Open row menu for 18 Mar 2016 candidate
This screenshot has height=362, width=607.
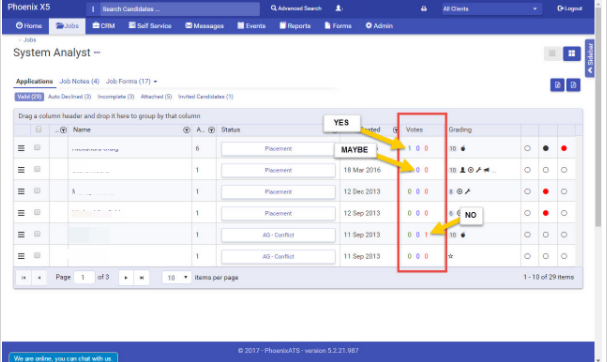click(x=21, y=170)
